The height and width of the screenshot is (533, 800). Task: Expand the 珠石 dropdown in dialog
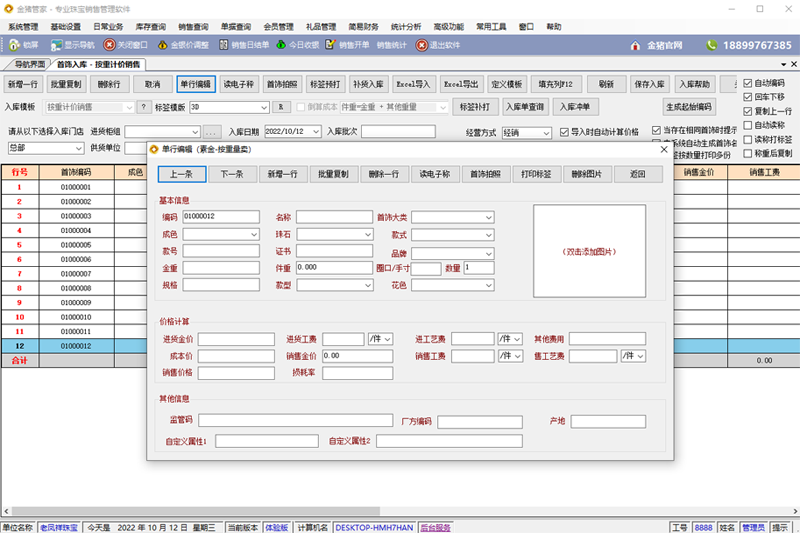coord(368,235)
